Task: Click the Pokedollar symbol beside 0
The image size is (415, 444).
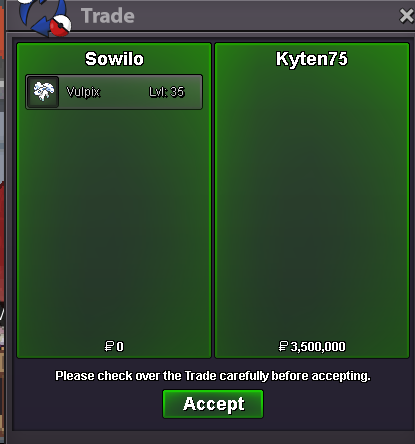Action: [x=109, y=346]
